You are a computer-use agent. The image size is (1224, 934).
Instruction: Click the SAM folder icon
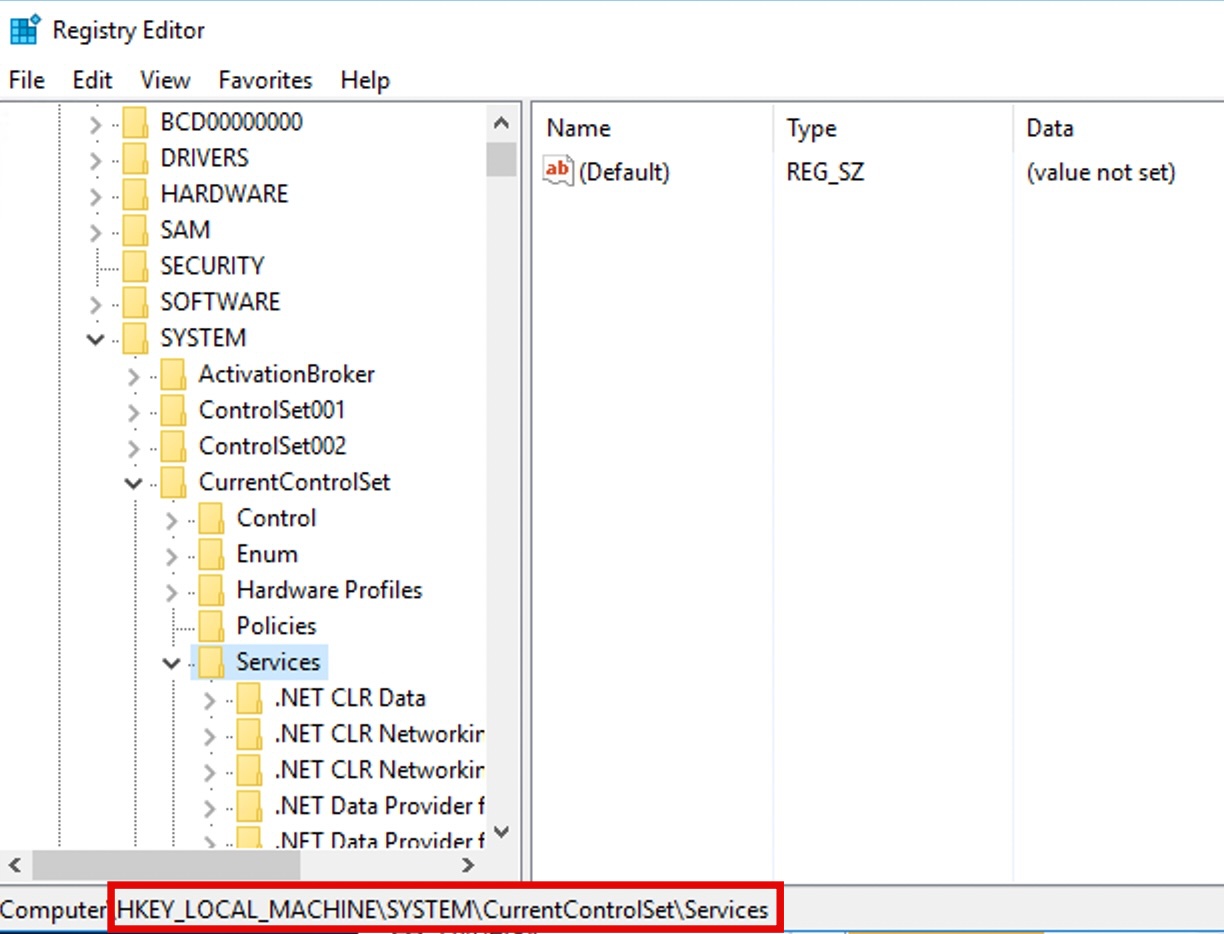click(x=135, y=231)
